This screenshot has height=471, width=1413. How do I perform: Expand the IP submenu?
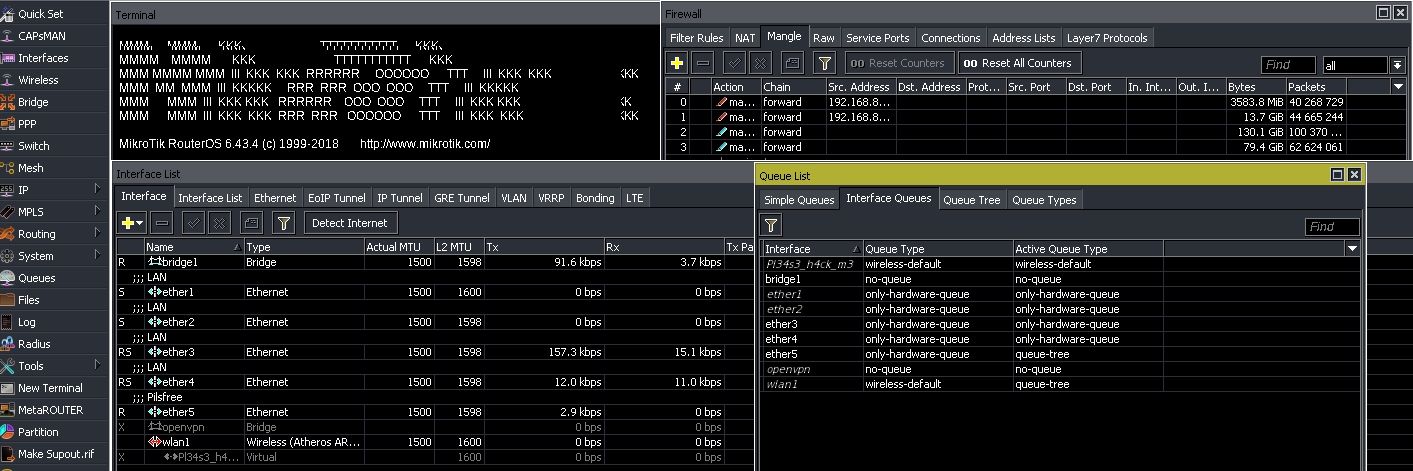(x=97, y=190)
